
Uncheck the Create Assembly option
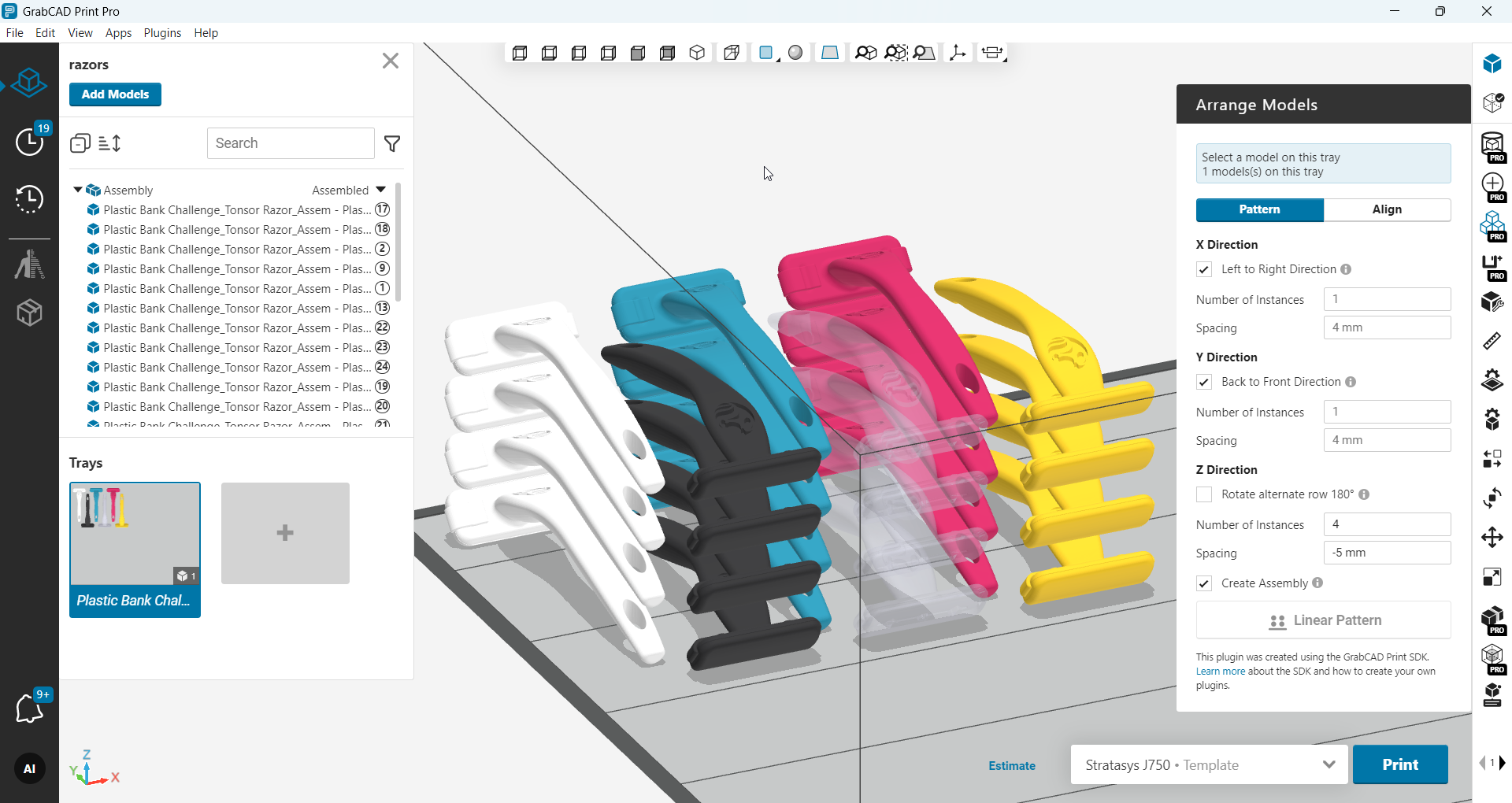[x=1204, y=583]
